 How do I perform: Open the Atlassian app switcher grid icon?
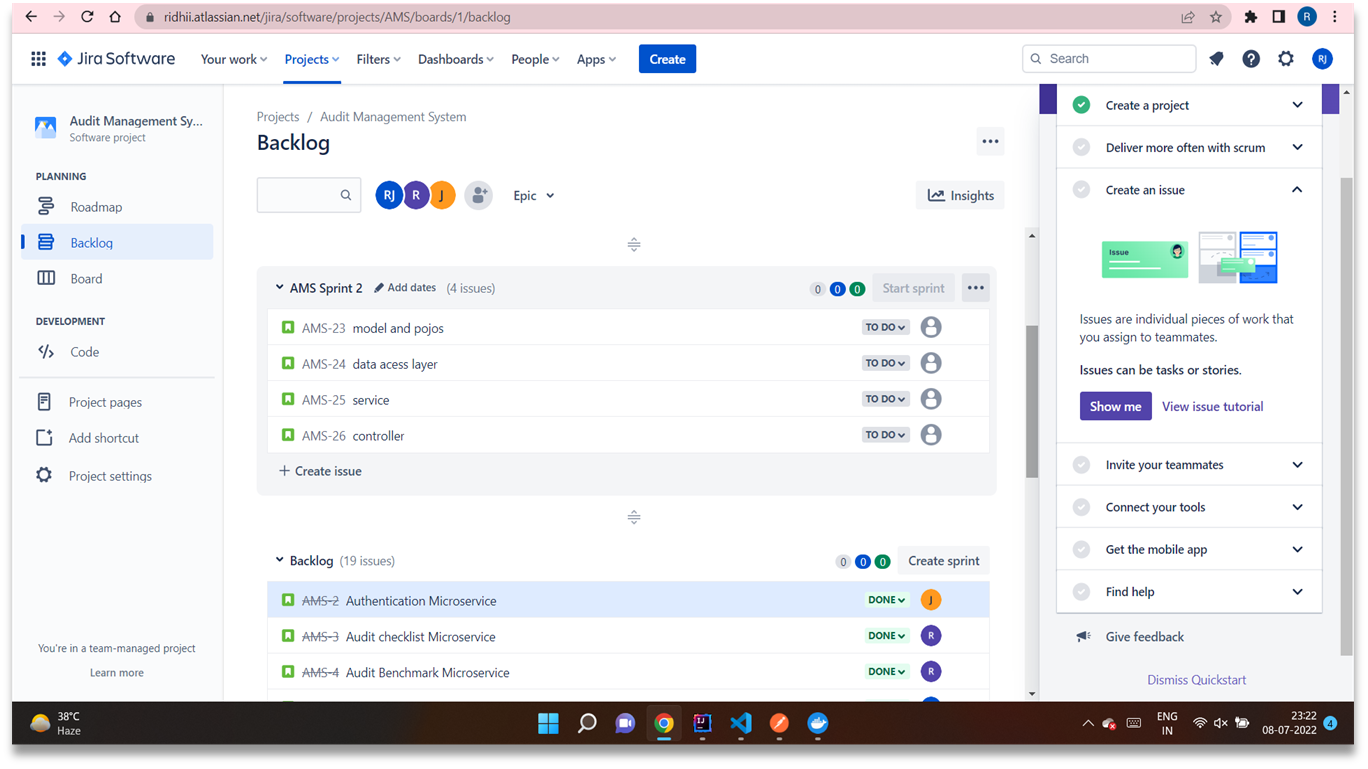tap(38, 58)
